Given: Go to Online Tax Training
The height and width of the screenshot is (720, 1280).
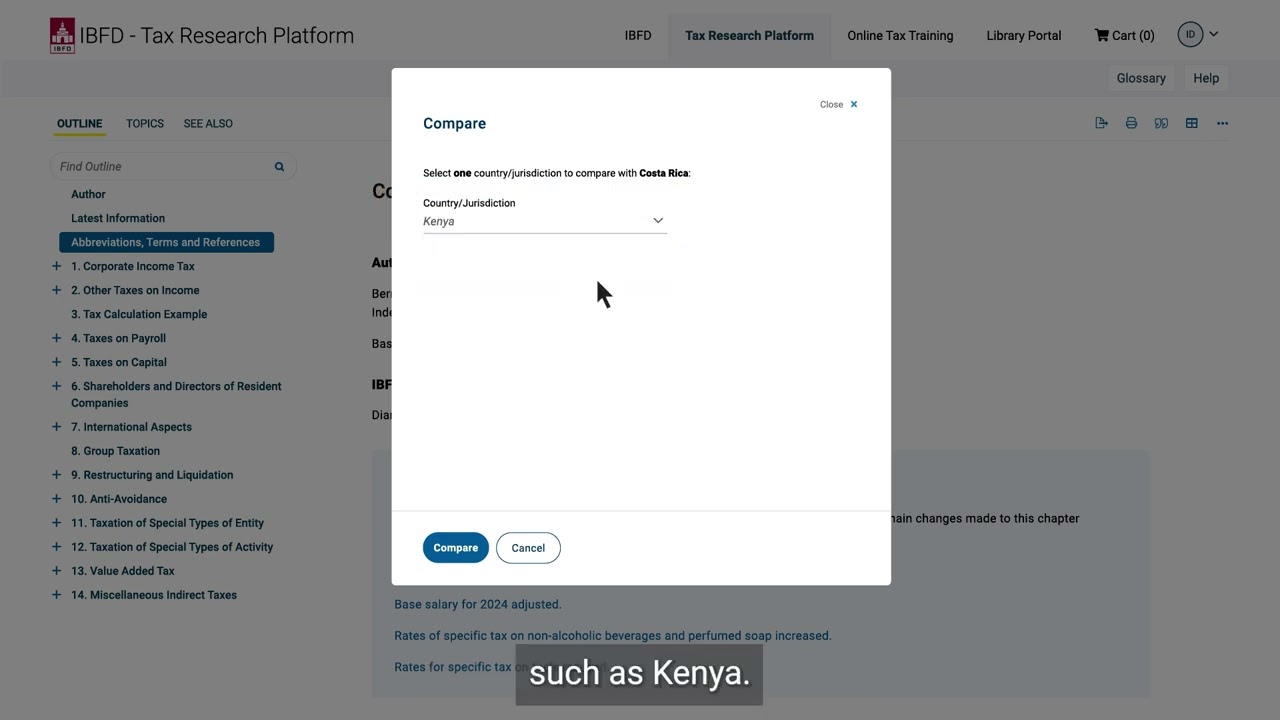Looking at the screenshot, I should (x=900, y=35).
